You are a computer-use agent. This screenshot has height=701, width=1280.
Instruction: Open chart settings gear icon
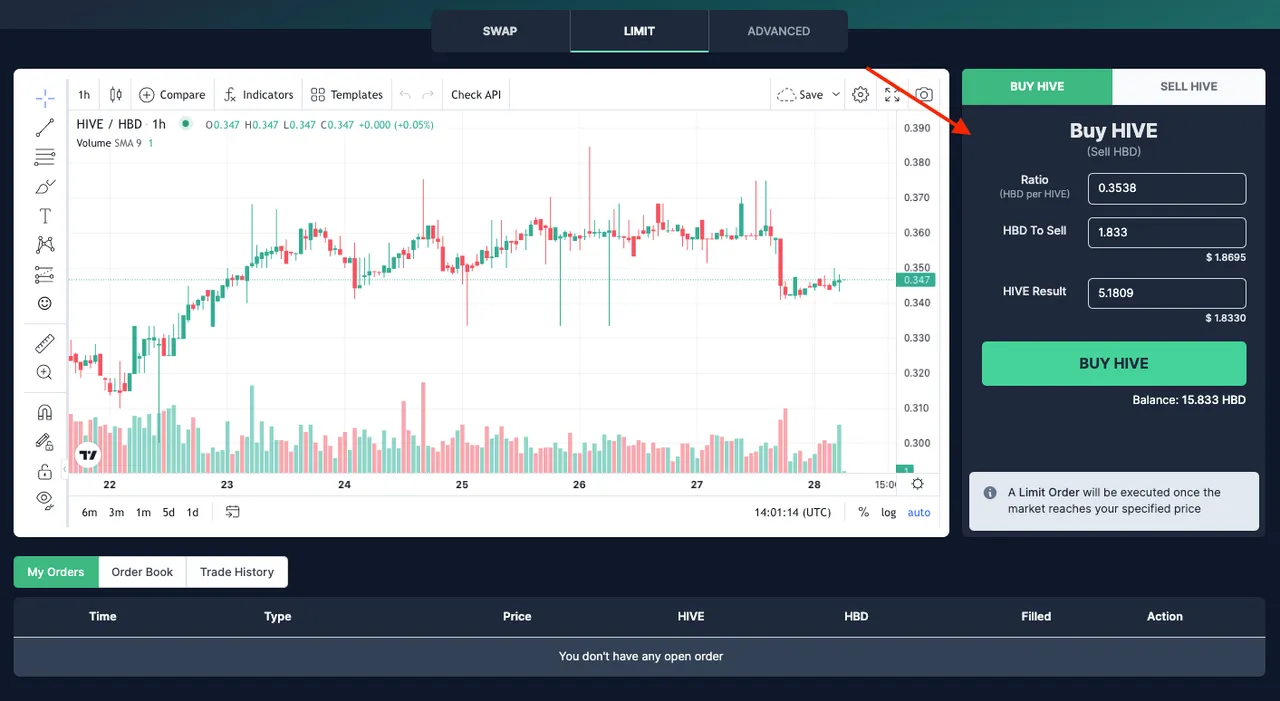860,95
